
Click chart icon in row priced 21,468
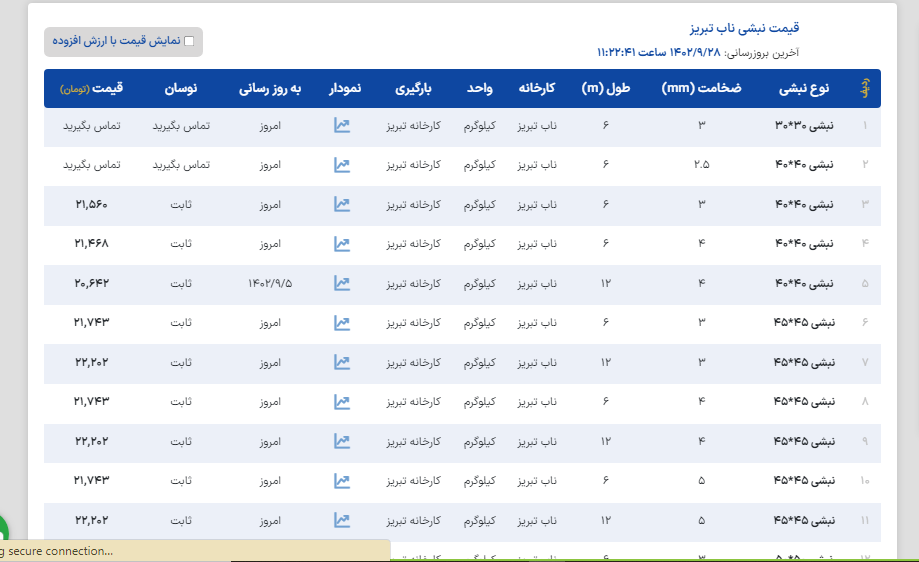(342, 244)
